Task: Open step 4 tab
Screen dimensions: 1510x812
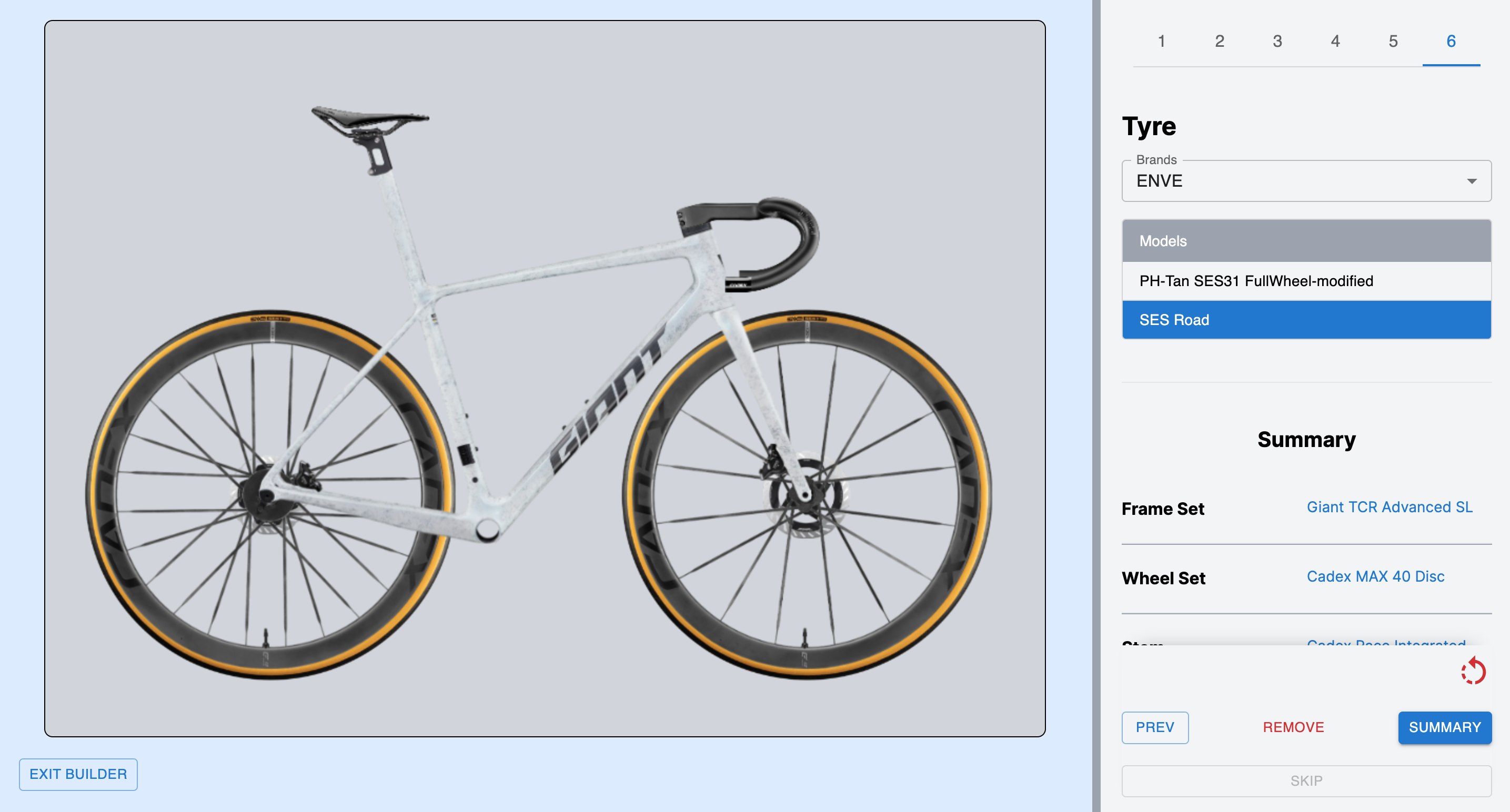Action: pyautogui.click(x=1335, y=42)
